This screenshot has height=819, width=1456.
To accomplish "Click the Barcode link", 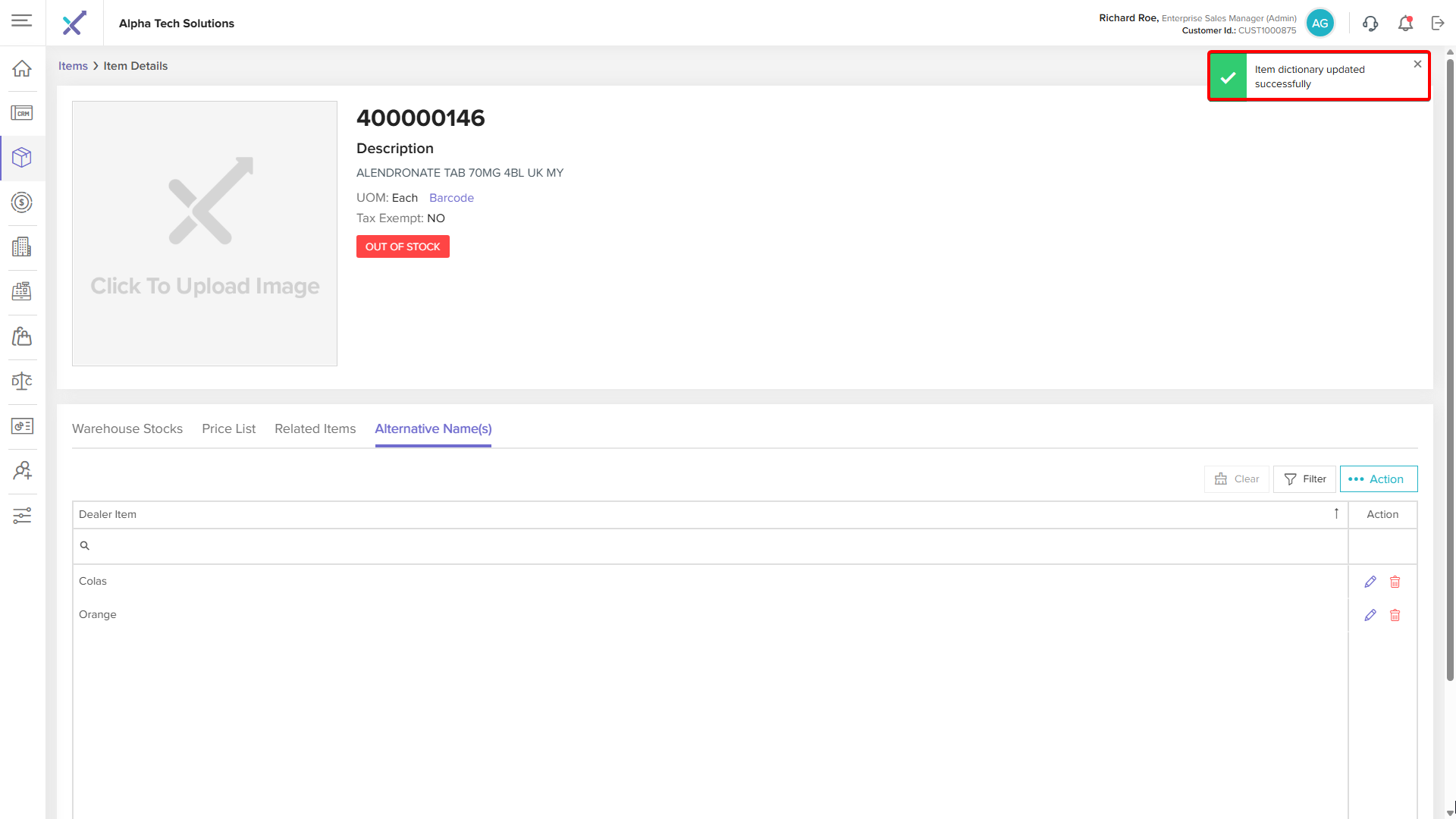I will 451,198.
